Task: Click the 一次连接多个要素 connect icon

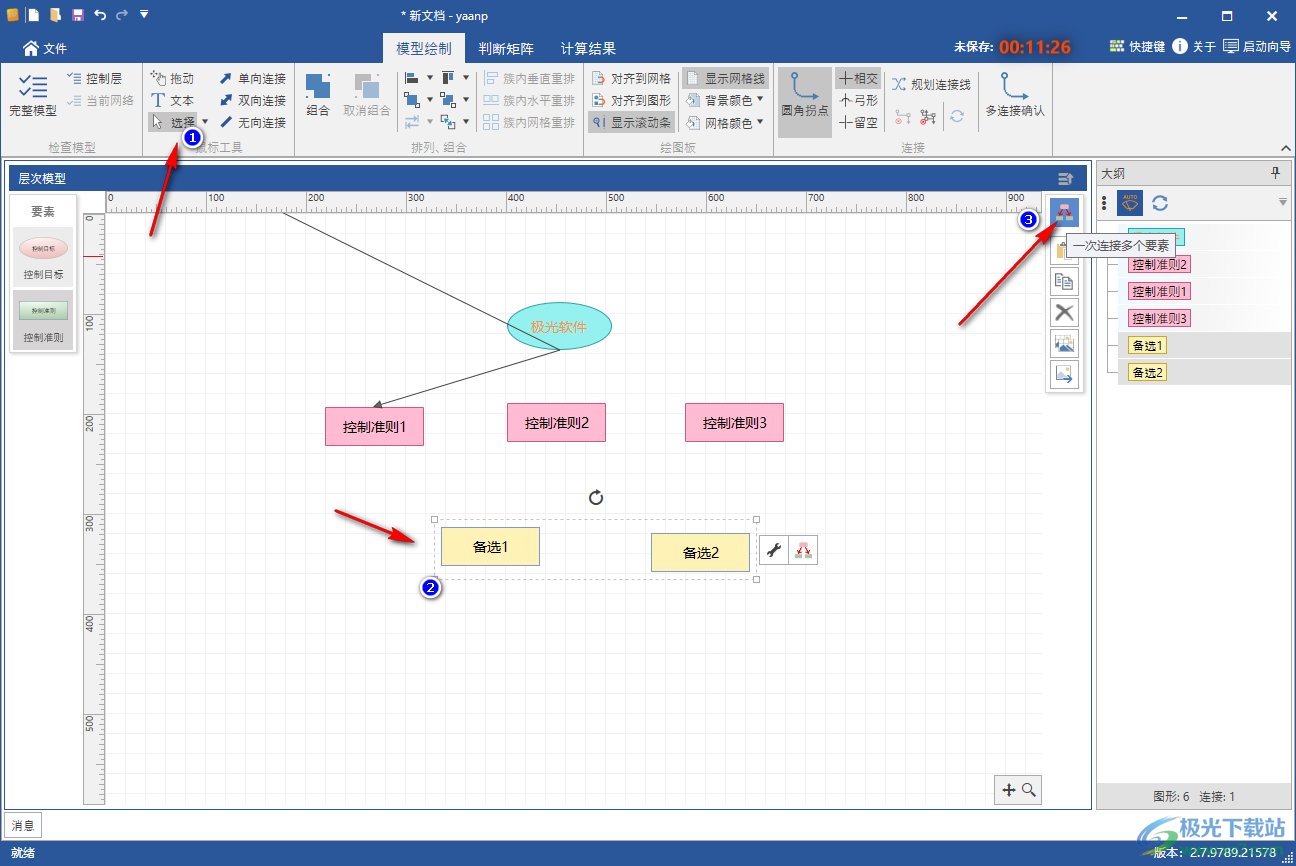Action: click(1064, 214)
